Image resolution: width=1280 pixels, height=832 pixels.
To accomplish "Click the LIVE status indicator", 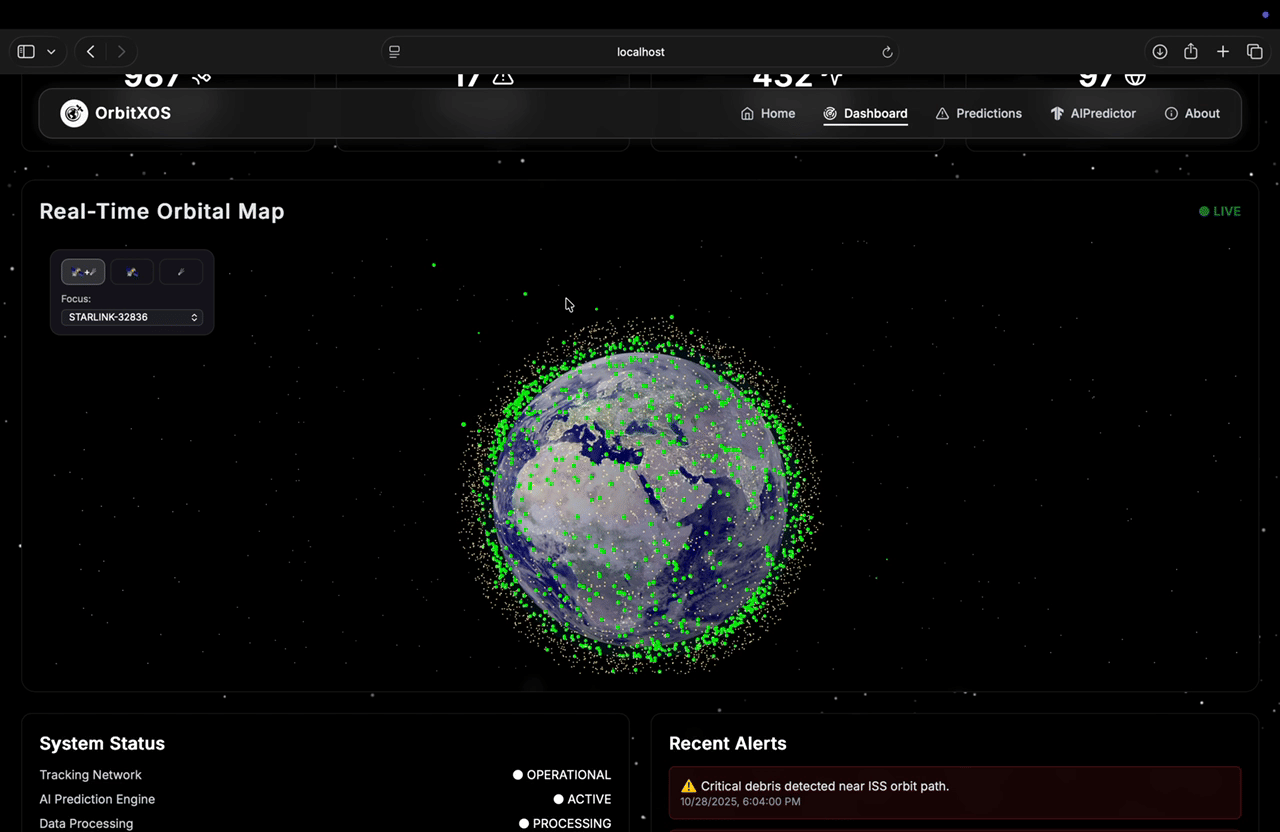I will (x=1220, y=211).
